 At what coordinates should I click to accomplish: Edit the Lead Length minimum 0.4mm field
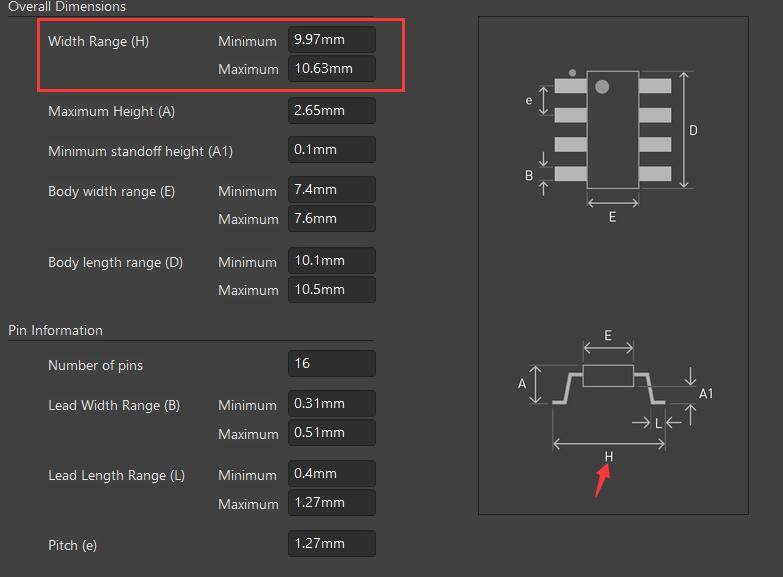(x=332, y=473)
